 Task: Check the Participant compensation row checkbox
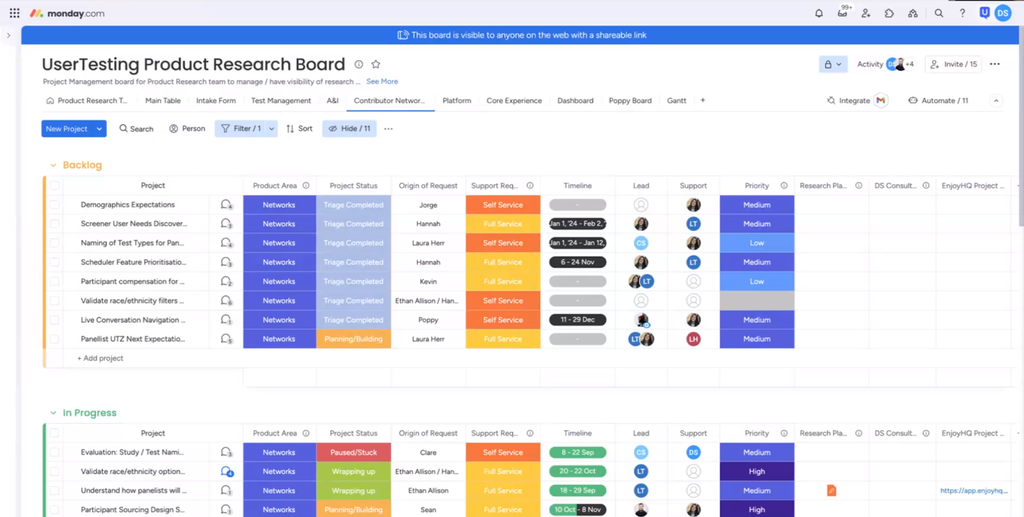pyautogui.click(x=54, y=281)
